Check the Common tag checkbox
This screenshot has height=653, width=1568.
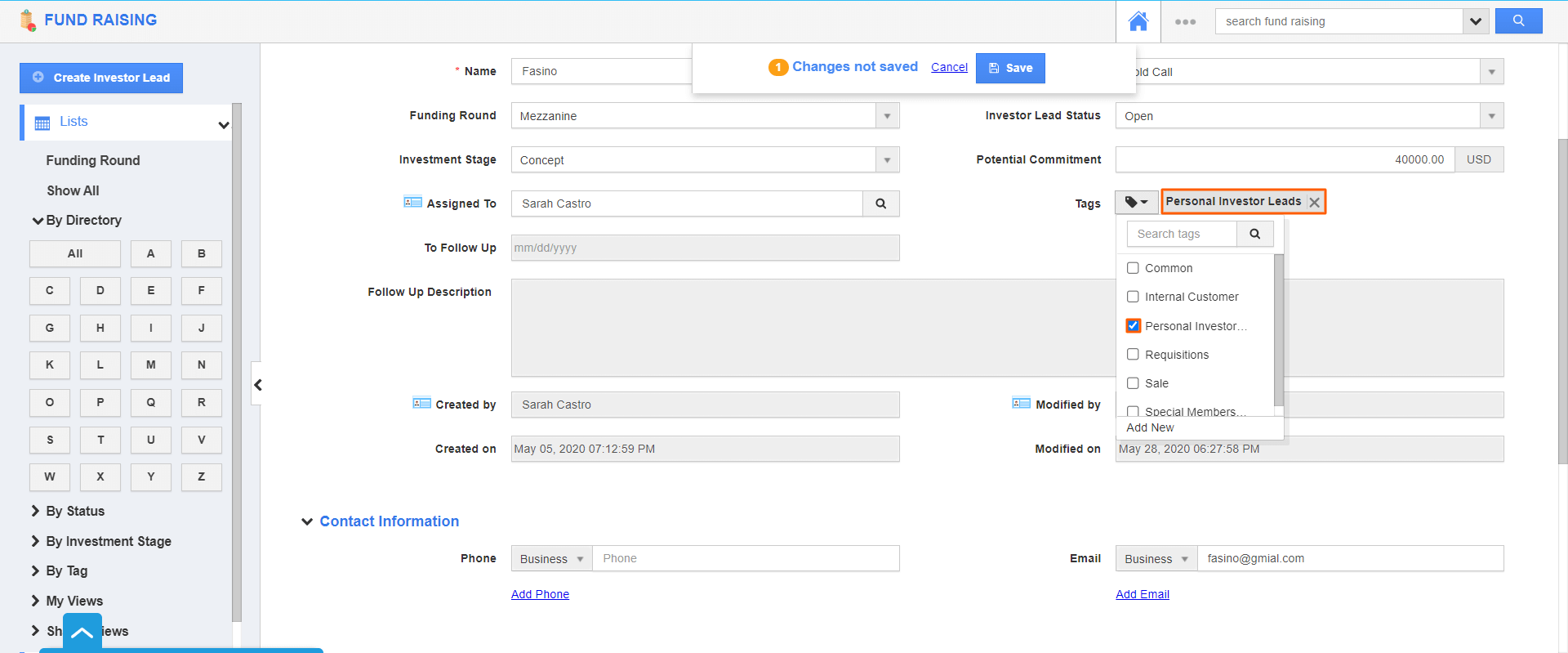(1133, 268)
